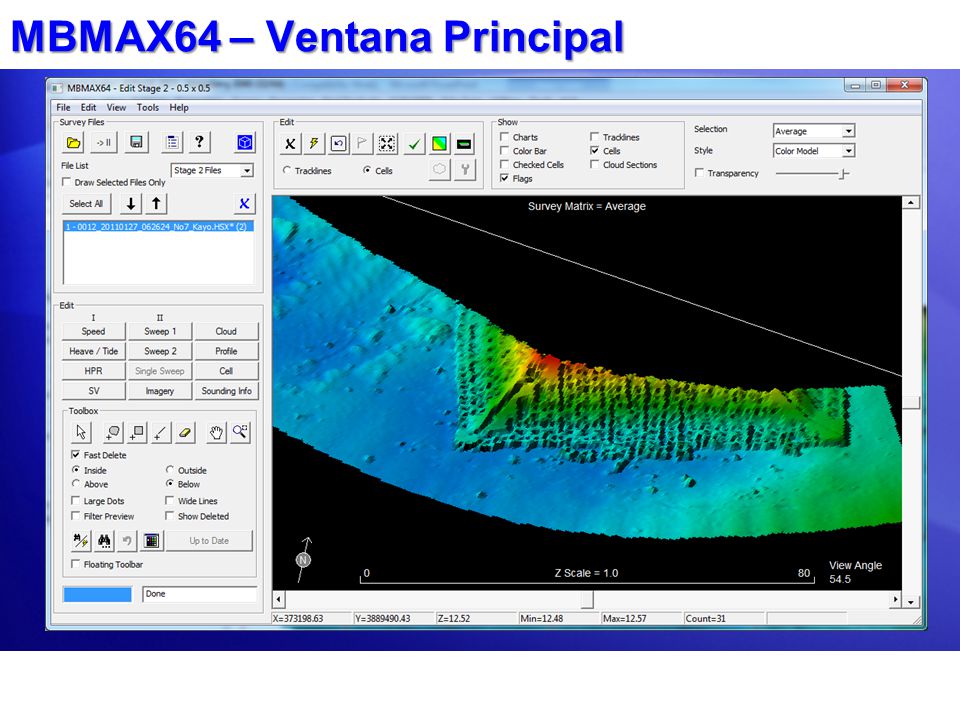The image size is (960, 720).
Task: Click the blue X icon beside the file list arrows
Action: click(x=244, y=204)
